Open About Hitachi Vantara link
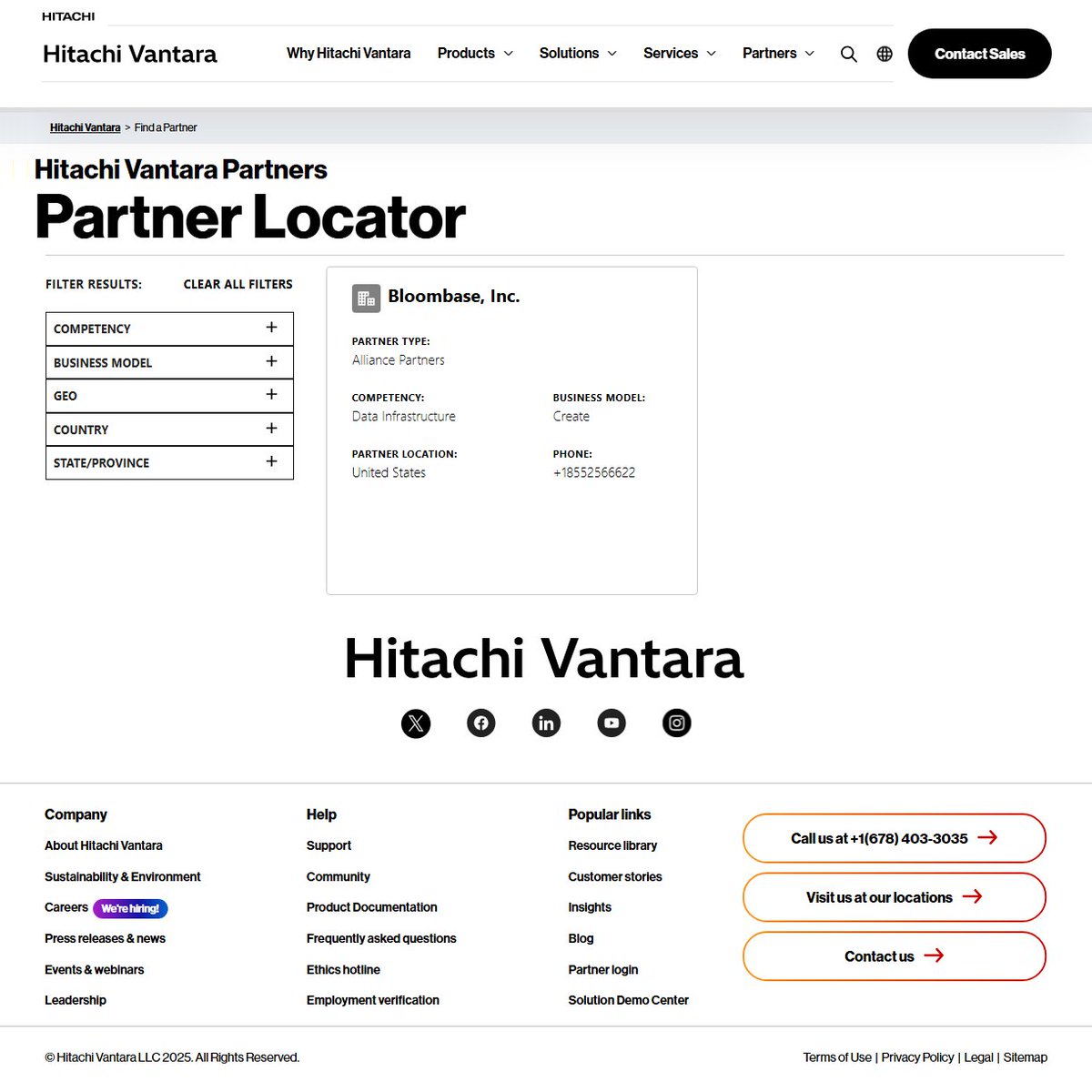The height and width of the screenshot is (1092, 1092). [104, 845]
